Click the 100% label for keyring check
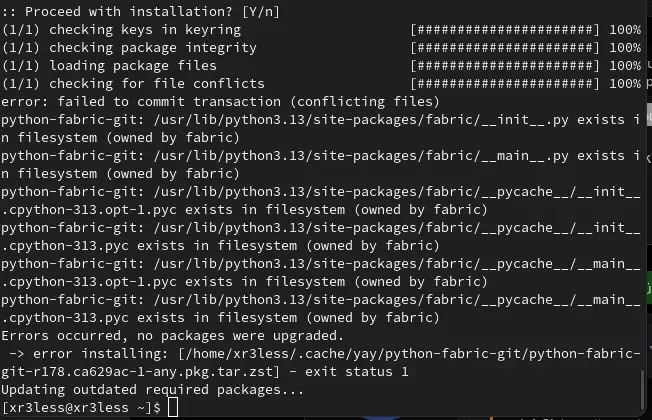This screenshot has height=420, width=652. [625, 30]
